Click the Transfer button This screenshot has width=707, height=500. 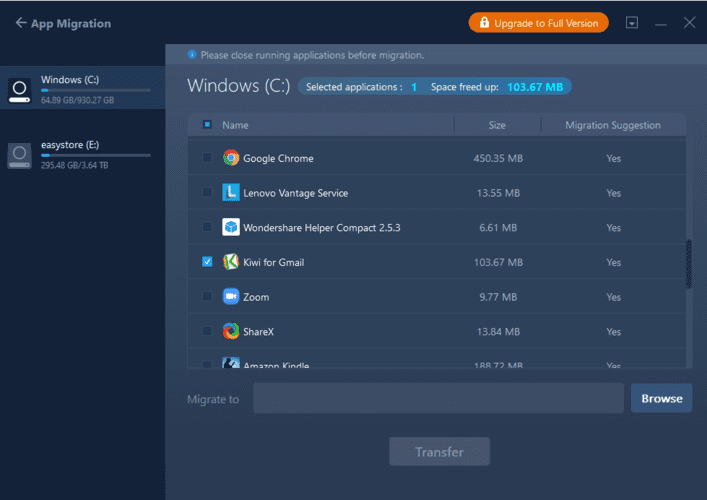click(439, 451)
